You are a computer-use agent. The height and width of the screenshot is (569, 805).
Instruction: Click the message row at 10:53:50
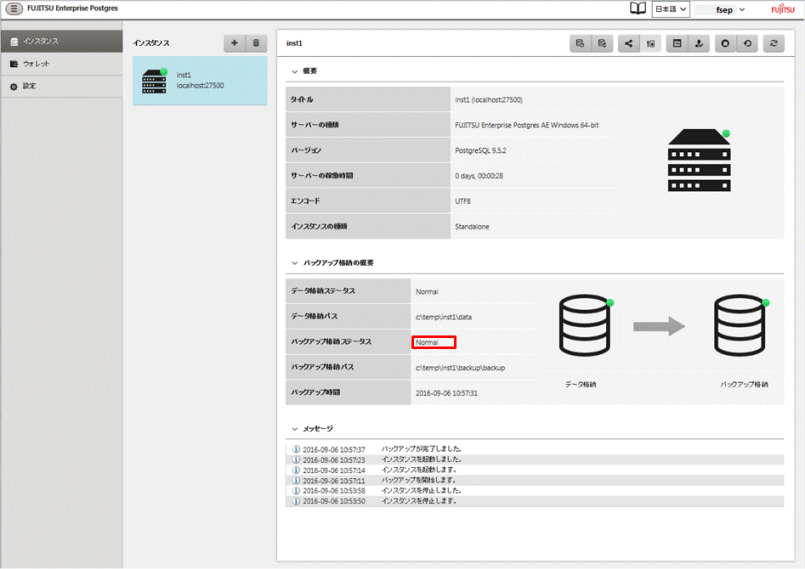534,501
